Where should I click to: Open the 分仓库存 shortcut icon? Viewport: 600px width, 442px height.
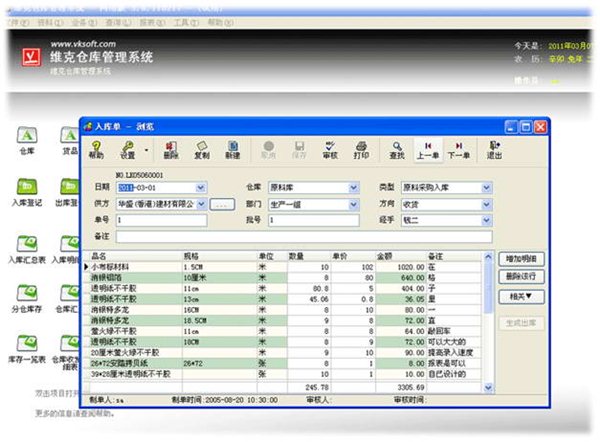[27, 298]
